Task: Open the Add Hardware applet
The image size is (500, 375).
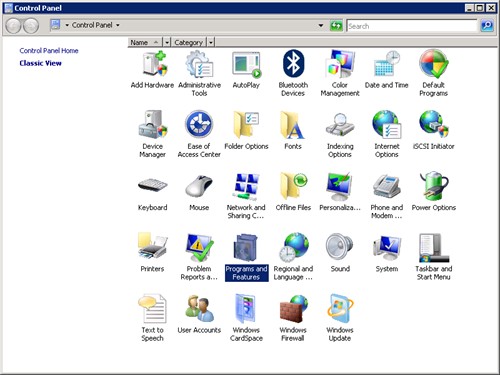Action: pyautogui.click(x=152, y=70)
